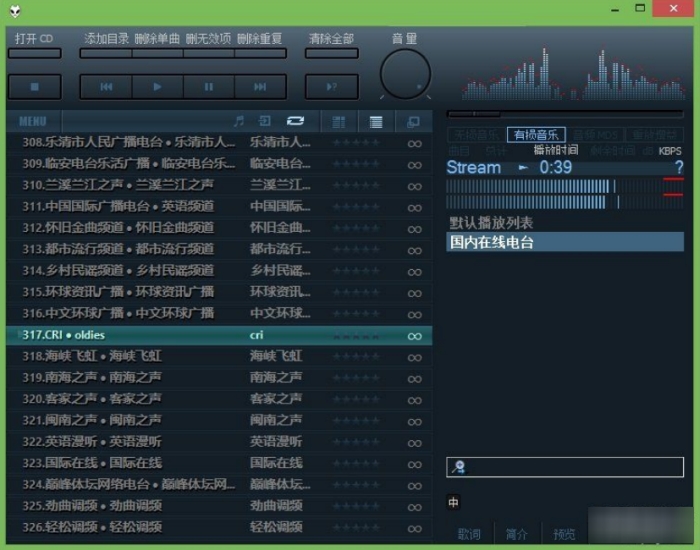Select track 325.劲曲调频
Viewport: 700px width, 550px height.
tap(219, 506)
